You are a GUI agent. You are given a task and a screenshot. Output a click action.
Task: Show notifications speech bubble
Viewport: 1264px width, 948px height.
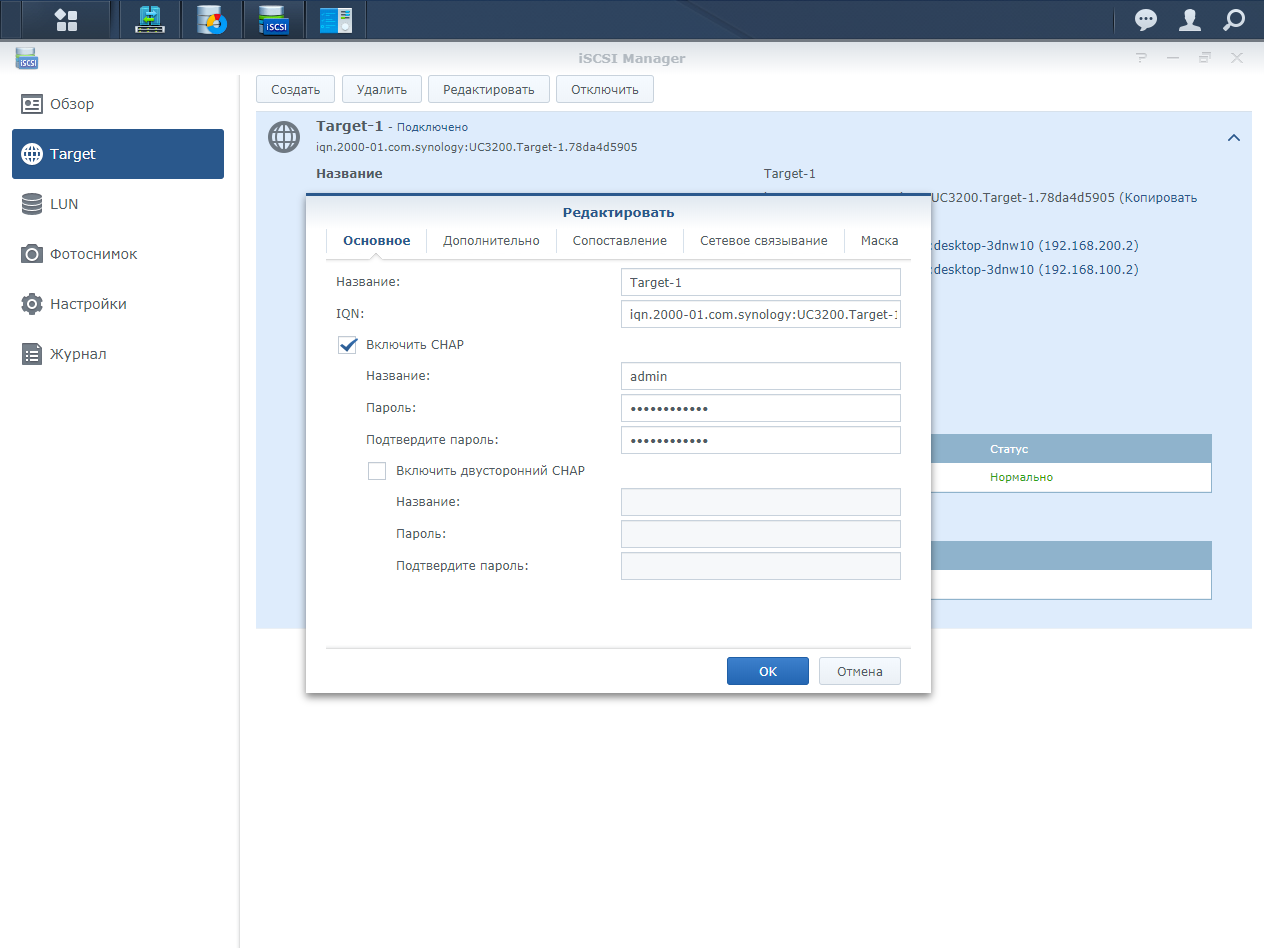1146,20
